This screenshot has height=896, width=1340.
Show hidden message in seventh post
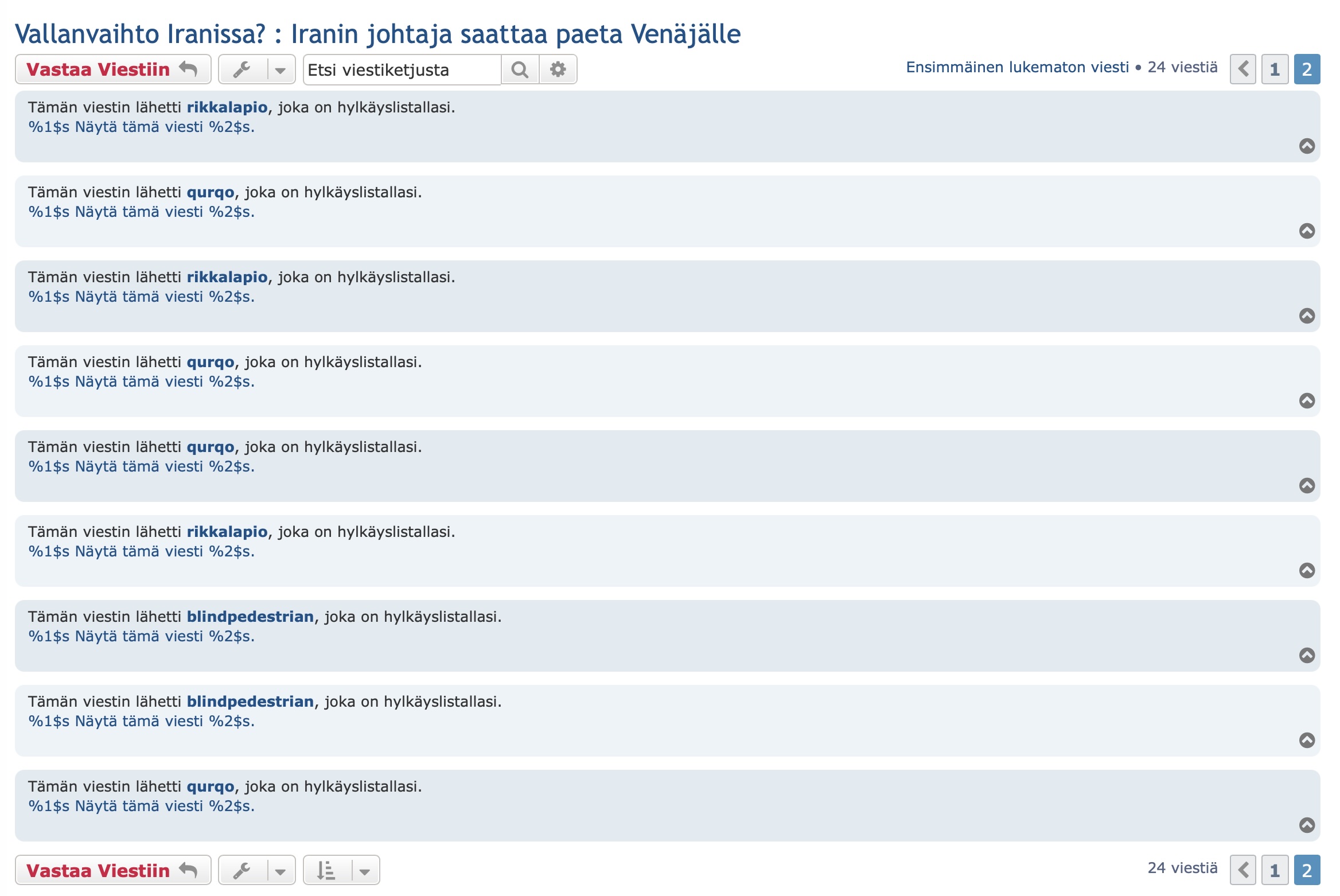point(141,636)
